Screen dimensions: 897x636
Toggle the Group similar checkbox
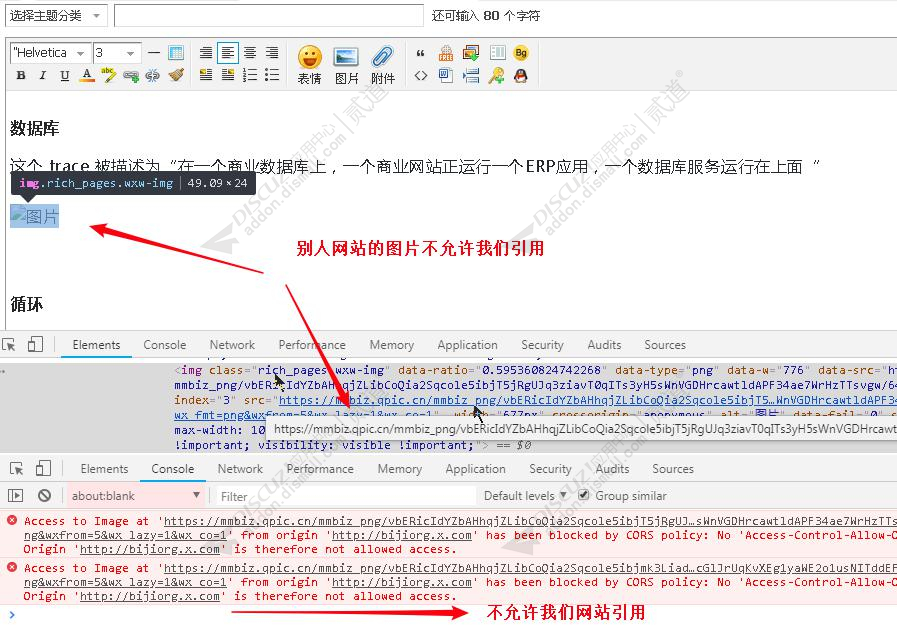[584, 495]
